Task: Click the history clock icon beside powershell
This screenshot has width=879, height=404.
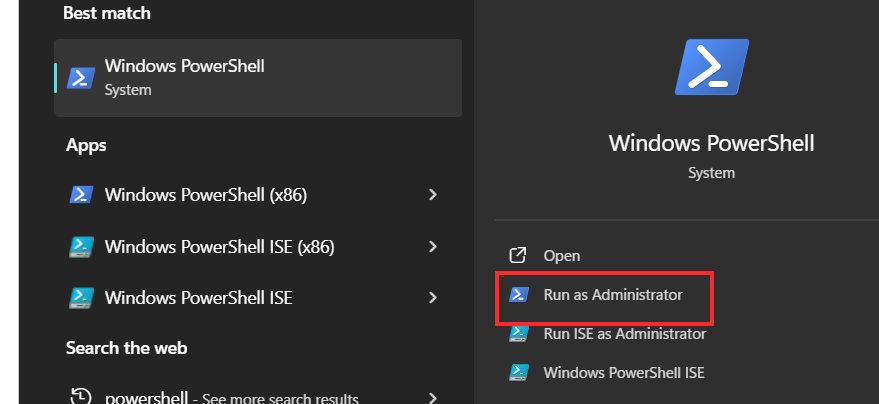Action: coord(81,397)
